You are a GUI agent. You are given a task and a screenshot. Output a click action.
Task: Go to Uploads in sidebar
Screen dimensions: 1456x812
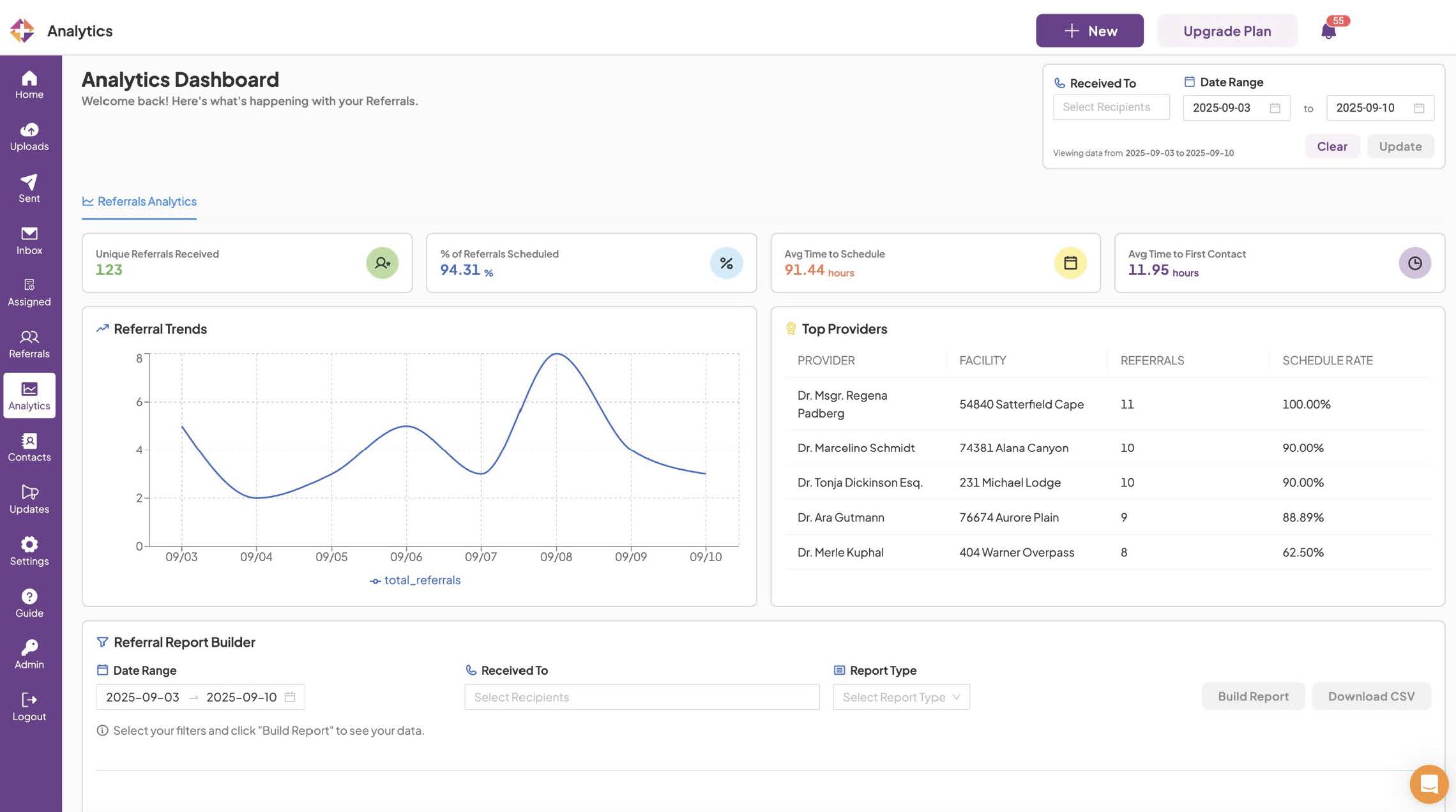[29, 137]
